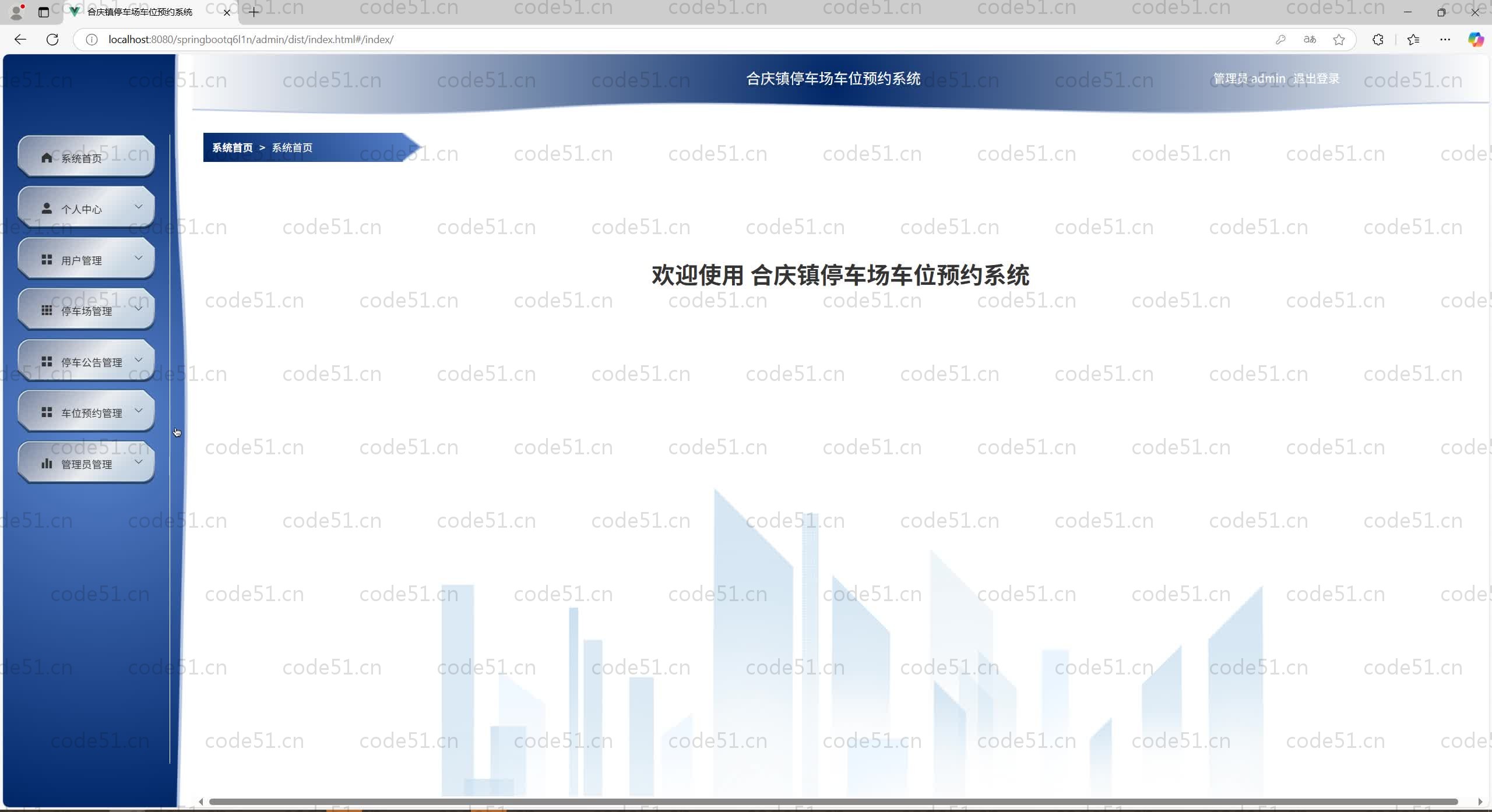The width and height of the screenshot is (1492, 812).
Task: Click the bar chart icon beside 管理员管理
Action: pos(47,464)
